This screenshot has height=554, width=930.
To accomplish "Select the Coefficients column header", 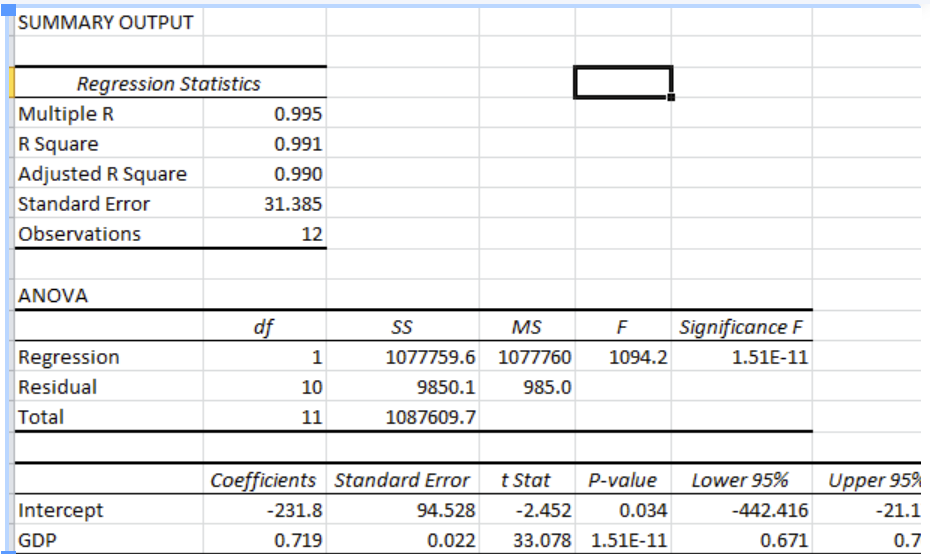I will tap(265, 480).
